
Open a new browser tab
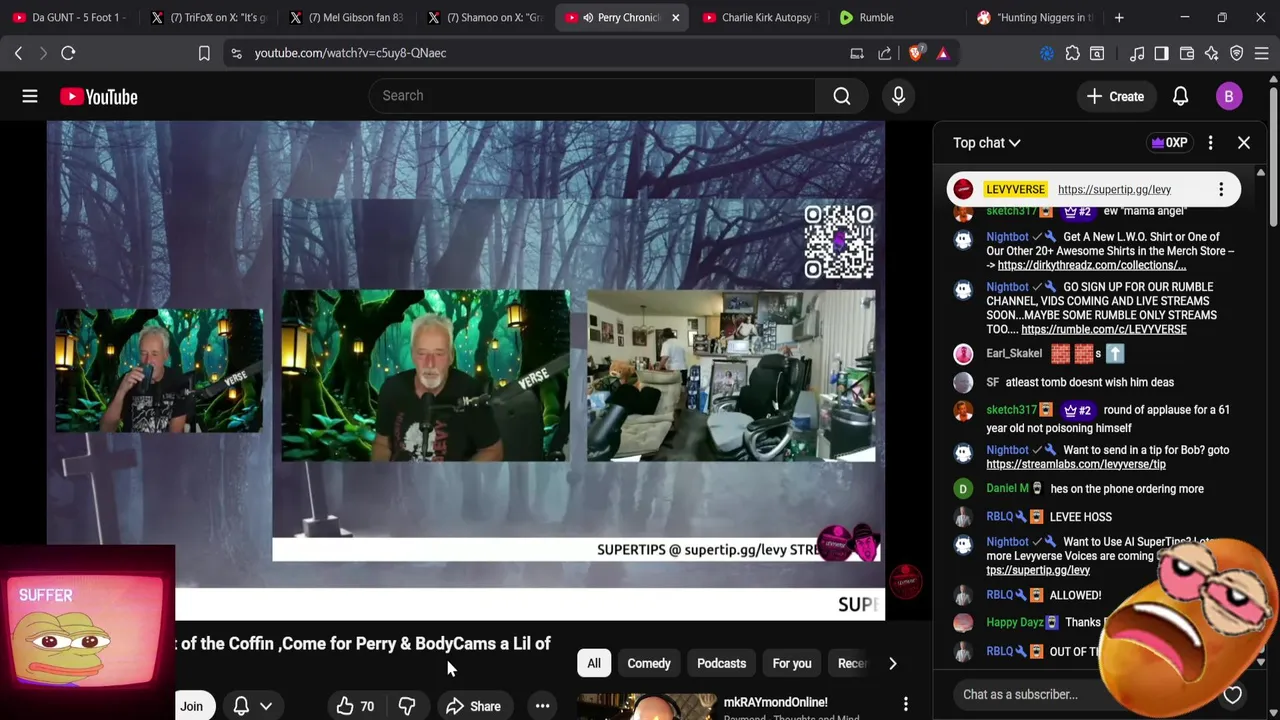1119,17
